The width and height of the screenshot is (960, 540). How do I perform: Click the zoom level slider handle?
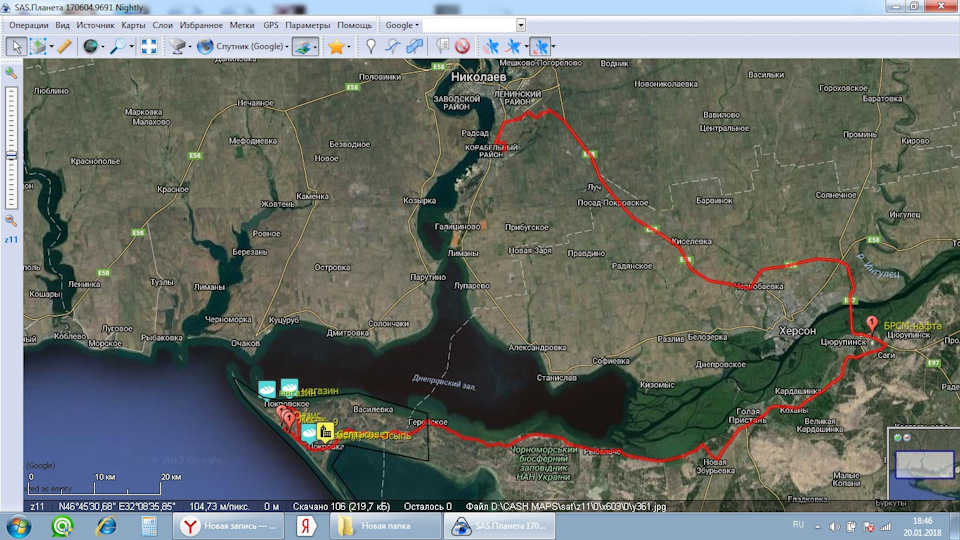(11, 156)
